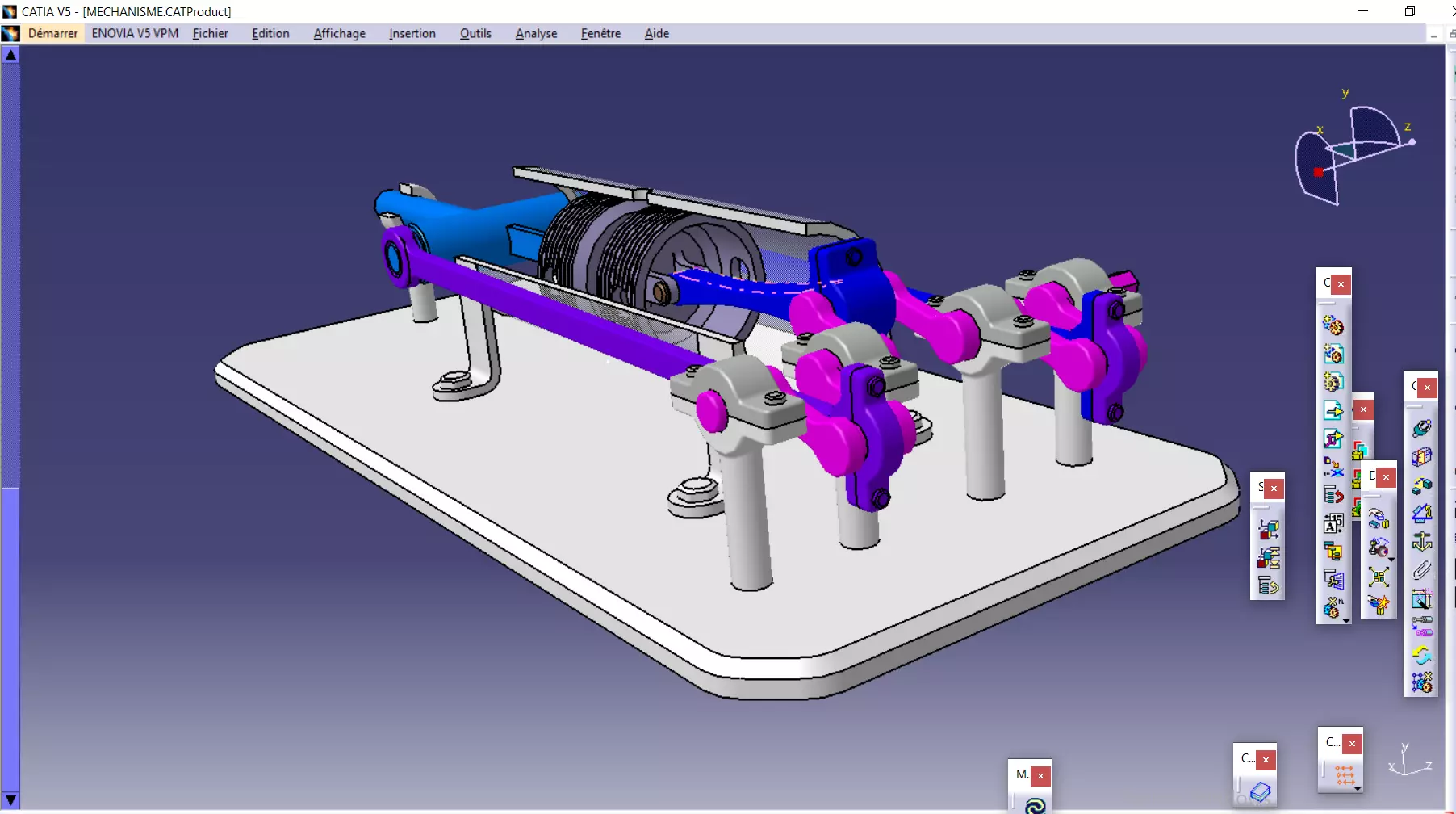This screenshot has width=1456, height=814.
Task: Open the Edition menu
Action: 270,33
